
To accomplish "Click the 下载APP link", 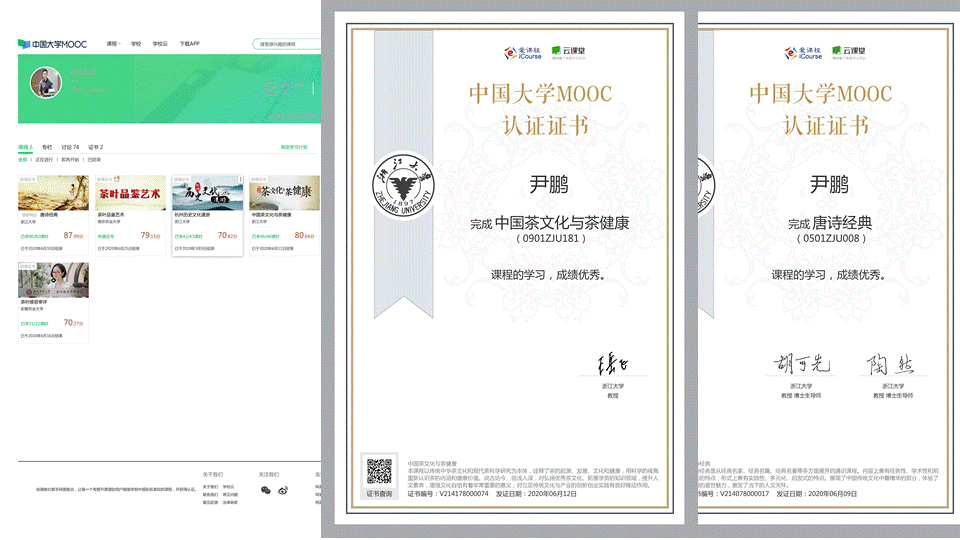I will pos(190,44).
